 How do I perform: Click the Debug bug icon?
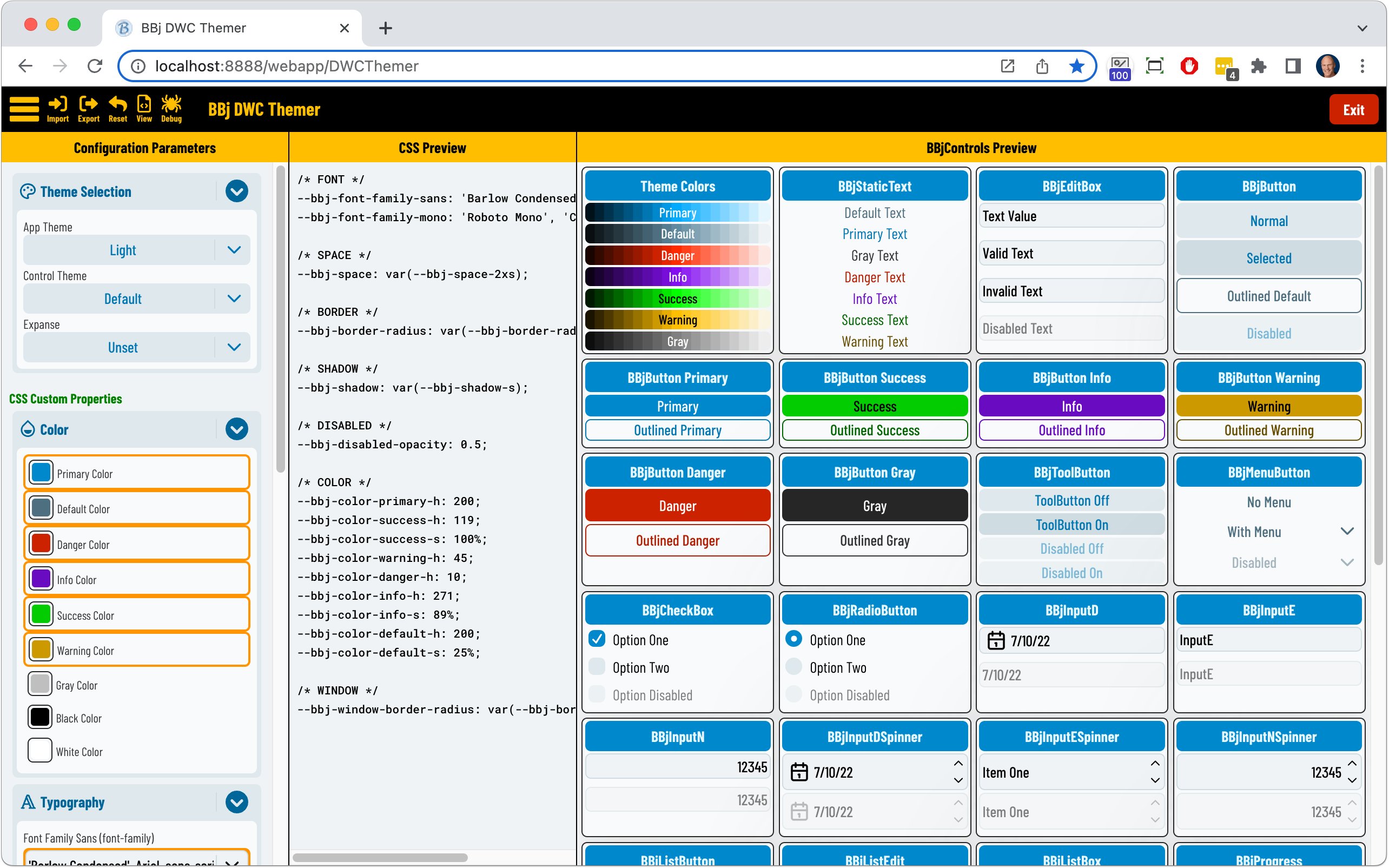171,109
